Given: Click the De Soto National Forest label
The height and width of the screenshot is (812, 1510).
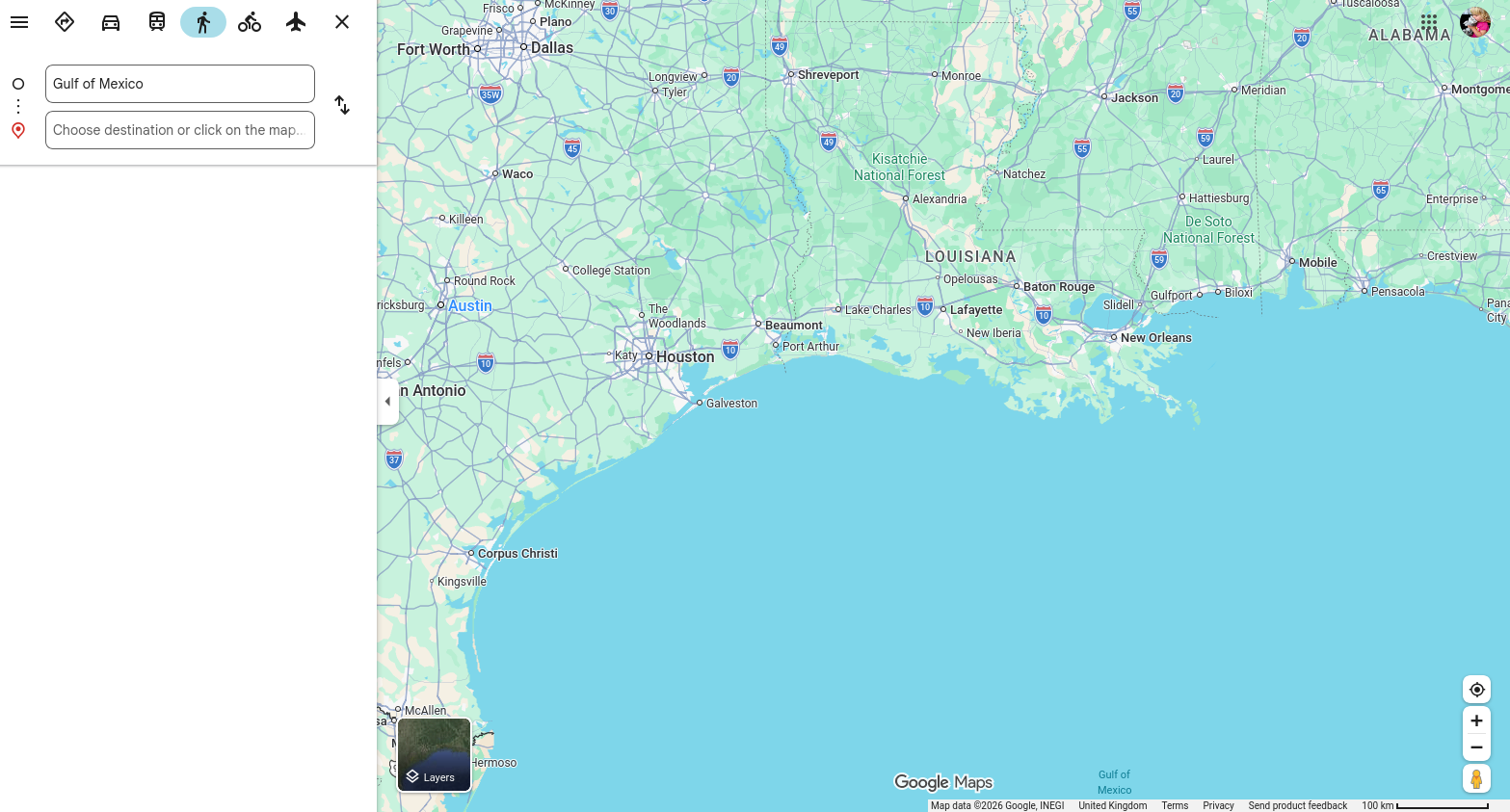Looking at the screenshot, I should 1208,229.
